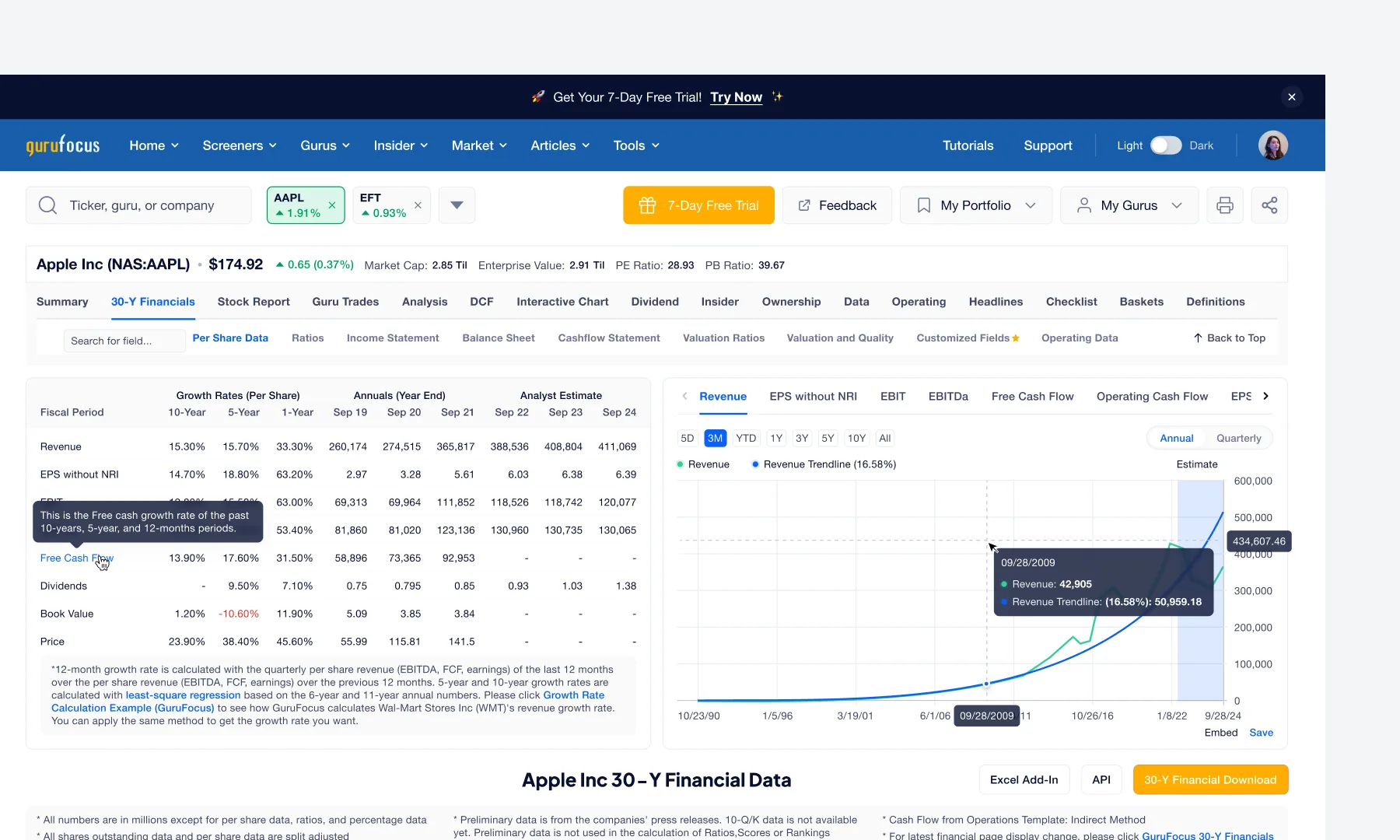Click the Save chart link
Image resolution: width=1400 pixels, height=840 pixels.
coord(1261,733)
